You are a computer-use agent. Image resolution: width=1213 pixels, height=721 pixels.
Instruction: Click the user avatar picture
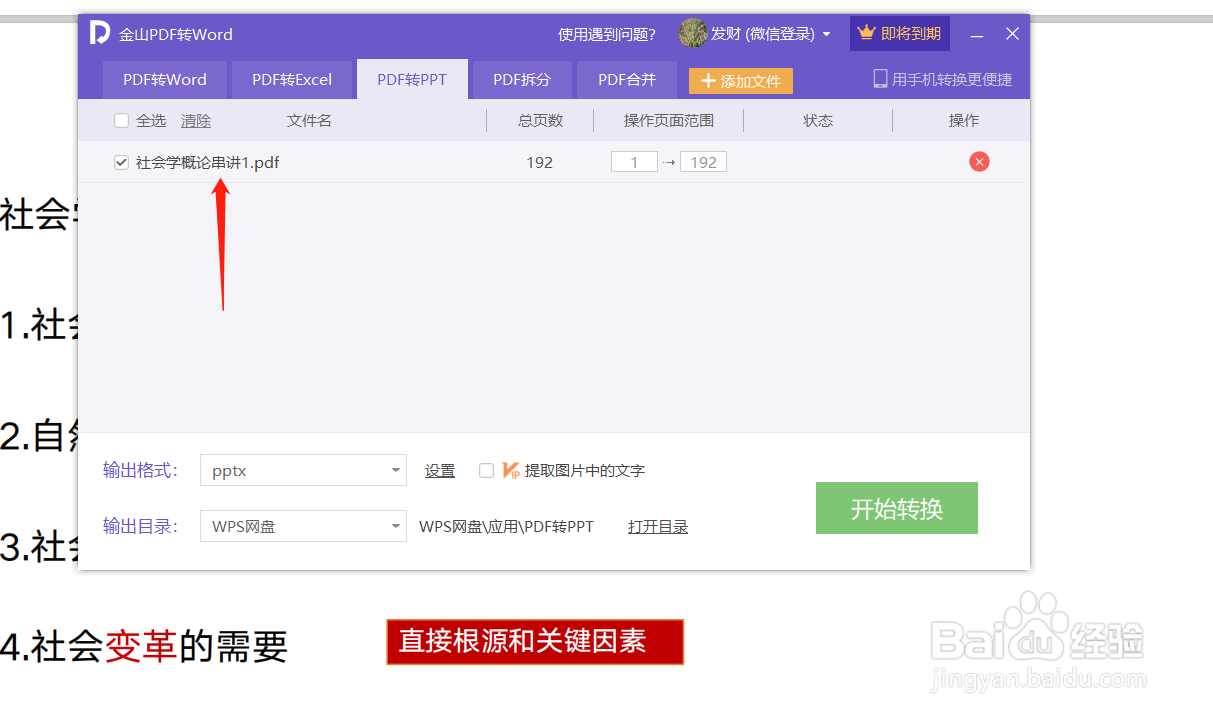(x=692, y=34)
